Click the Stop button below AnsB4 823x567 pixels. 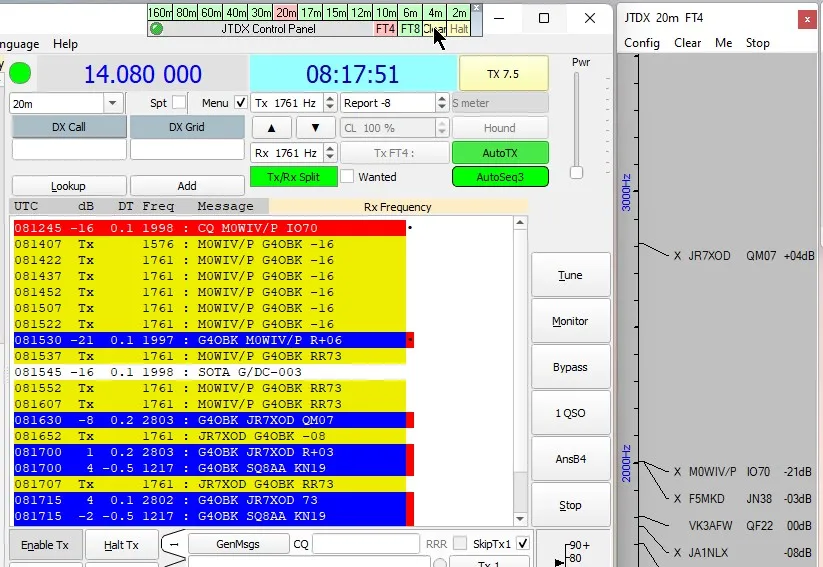point(571,505)
